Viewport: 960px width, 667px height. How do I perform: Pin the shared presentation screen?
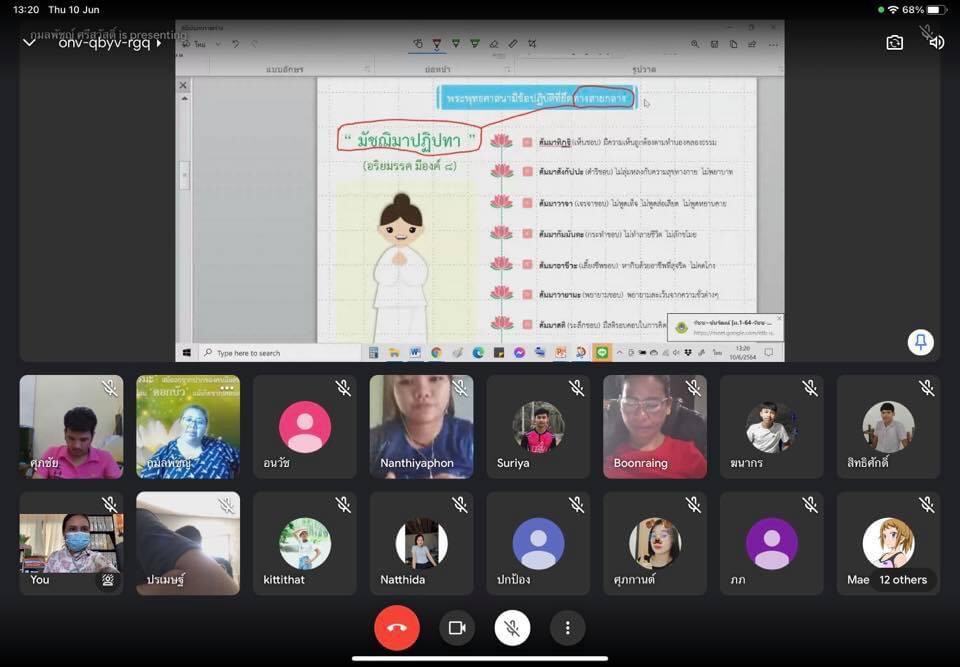pos(920,342)
